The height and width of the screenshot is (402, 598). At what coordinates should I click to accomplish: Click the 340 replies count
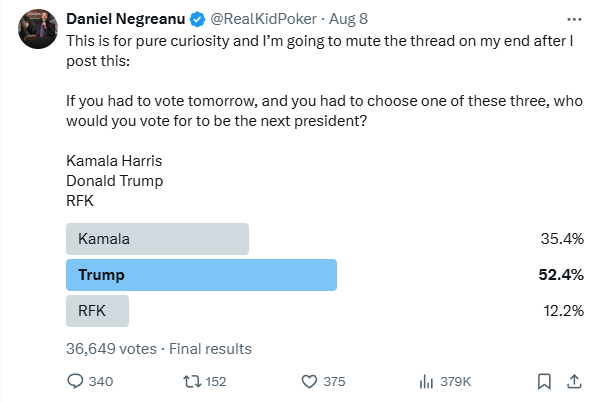tap(101, 381)
